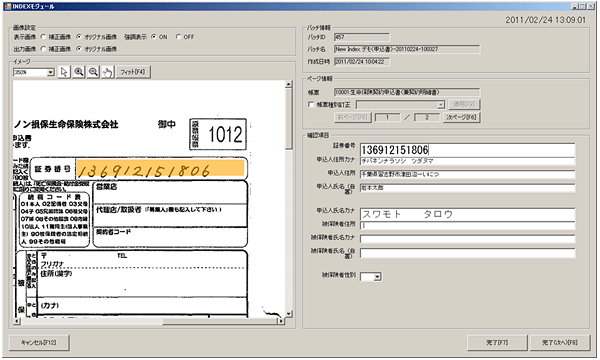Viewport: 600px width, 360px height.
Task: Click the vertical scrollbar thumb of the image
Action: click(289, 119)
